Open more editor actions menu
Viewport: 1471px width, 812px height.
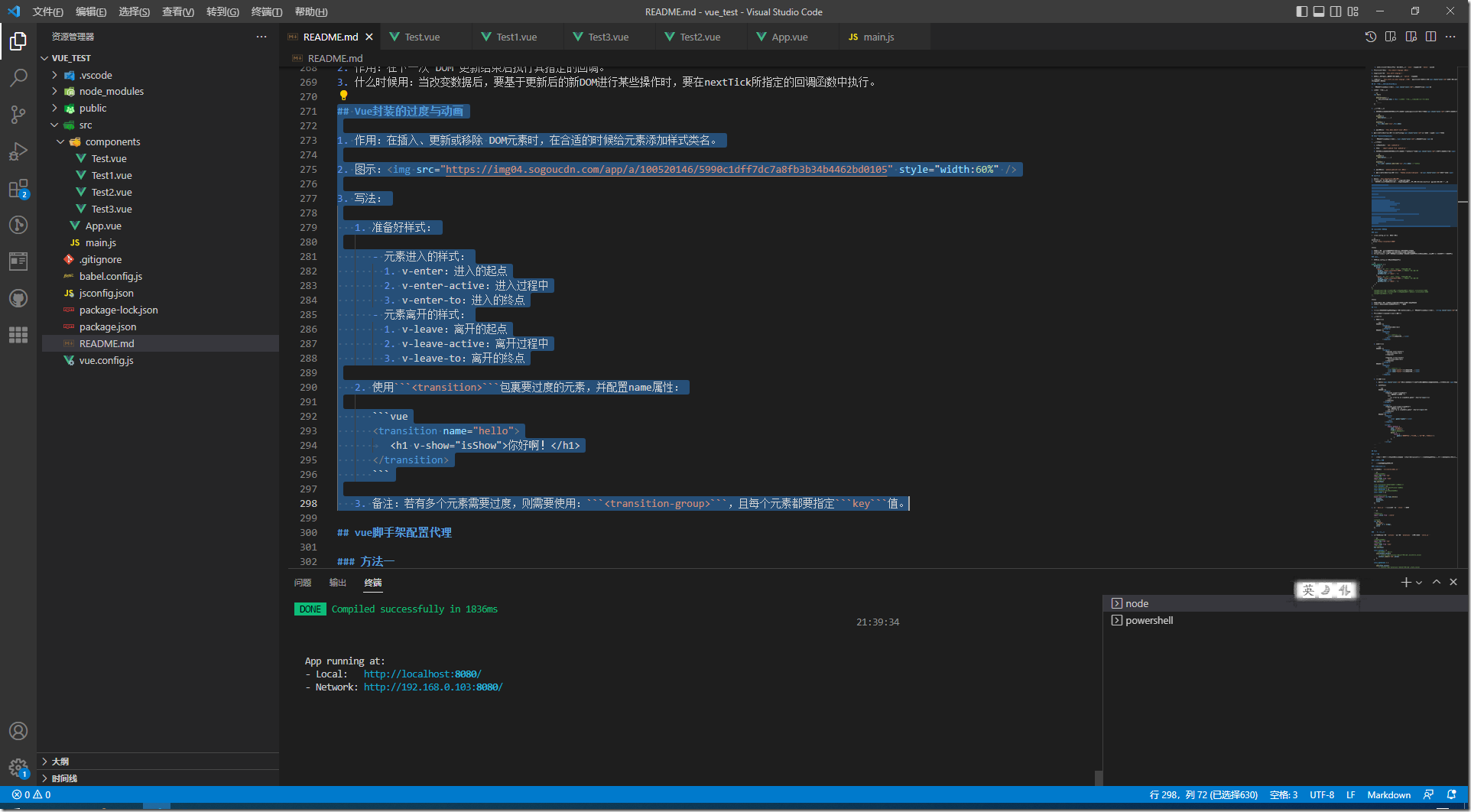[1450, 37]
